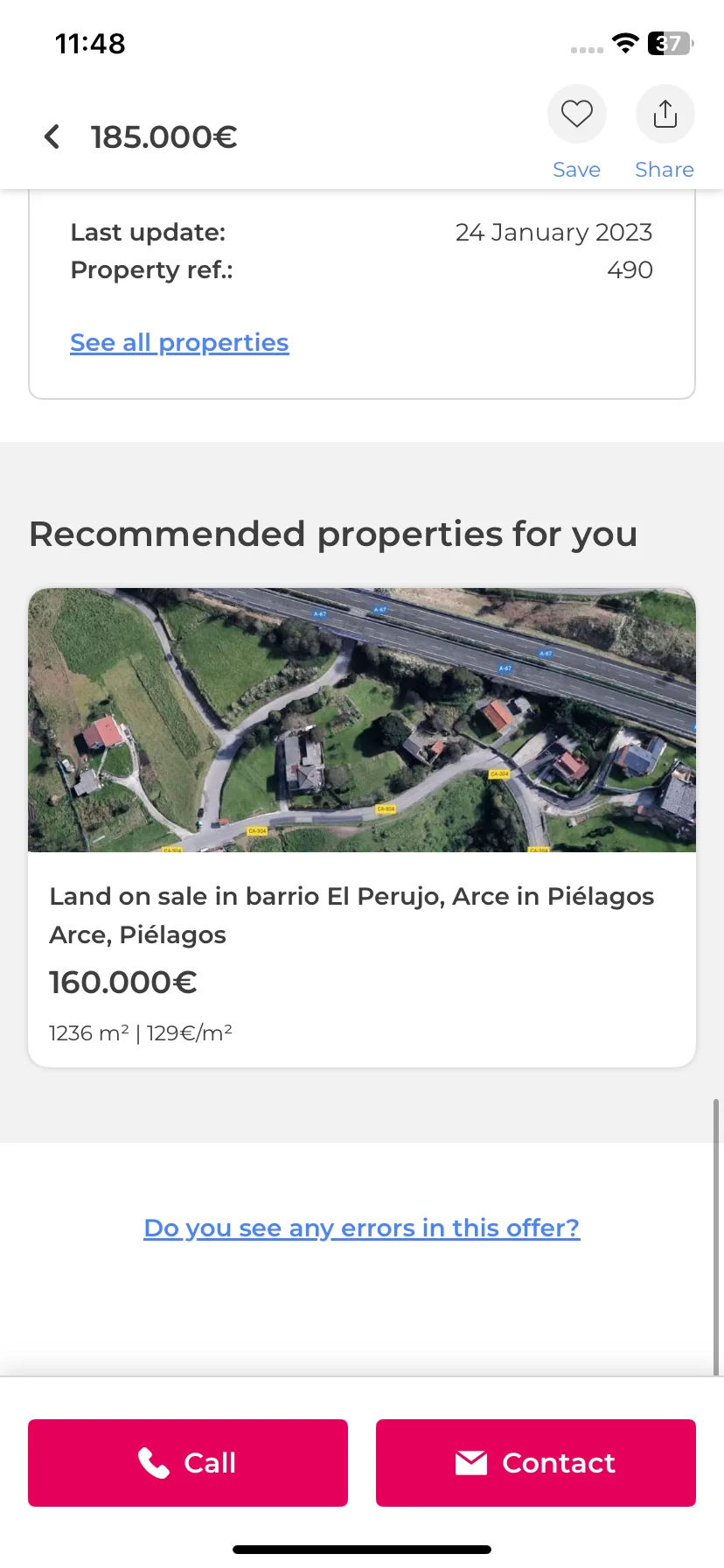Tap the 160.000€ recommended property price
Image resolution: width=724 pixels, height=1568 pixels.
click(123, 983)
